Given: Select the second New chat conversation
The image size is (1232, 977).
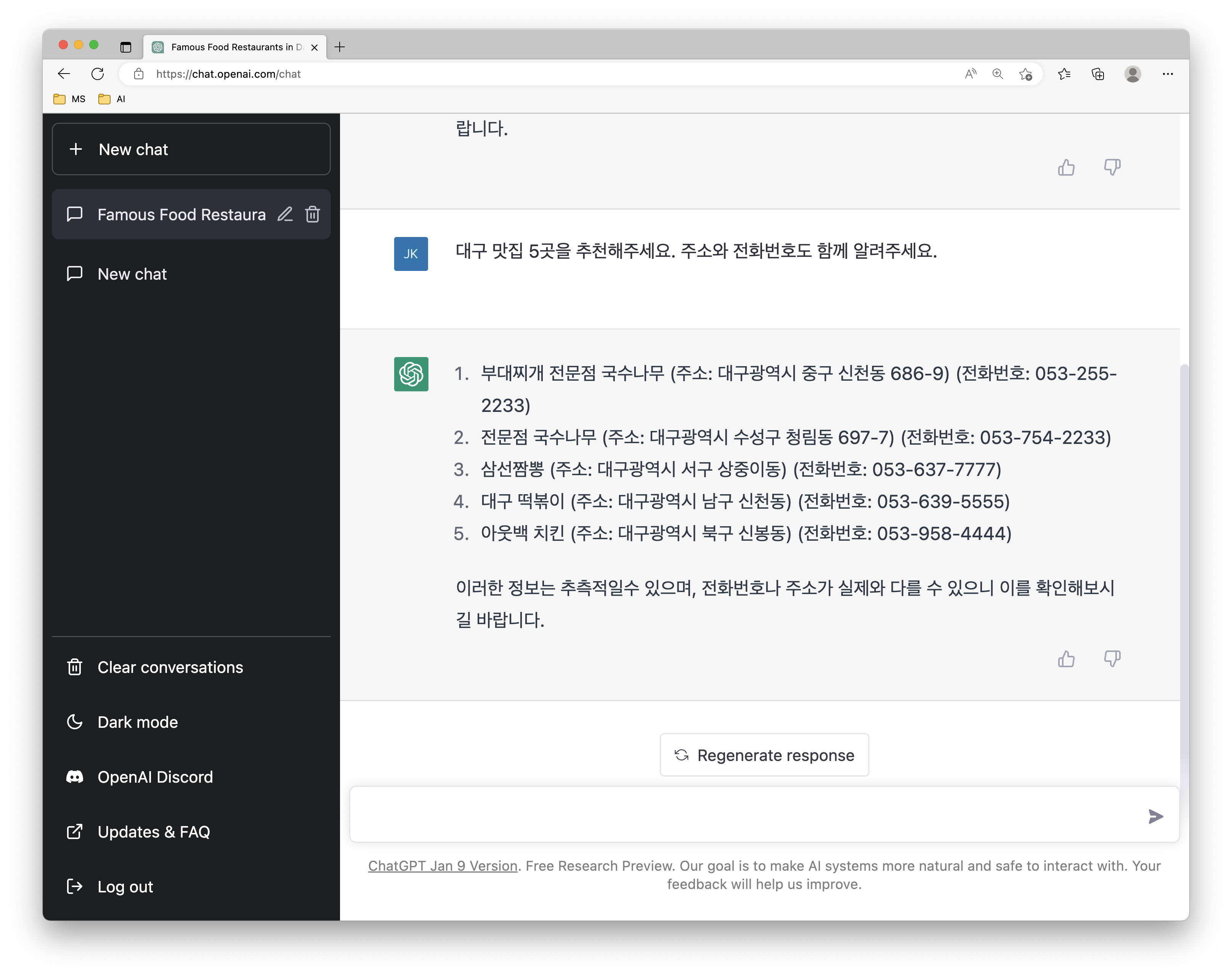Looking at the screenshot, I should pos(133,274).
